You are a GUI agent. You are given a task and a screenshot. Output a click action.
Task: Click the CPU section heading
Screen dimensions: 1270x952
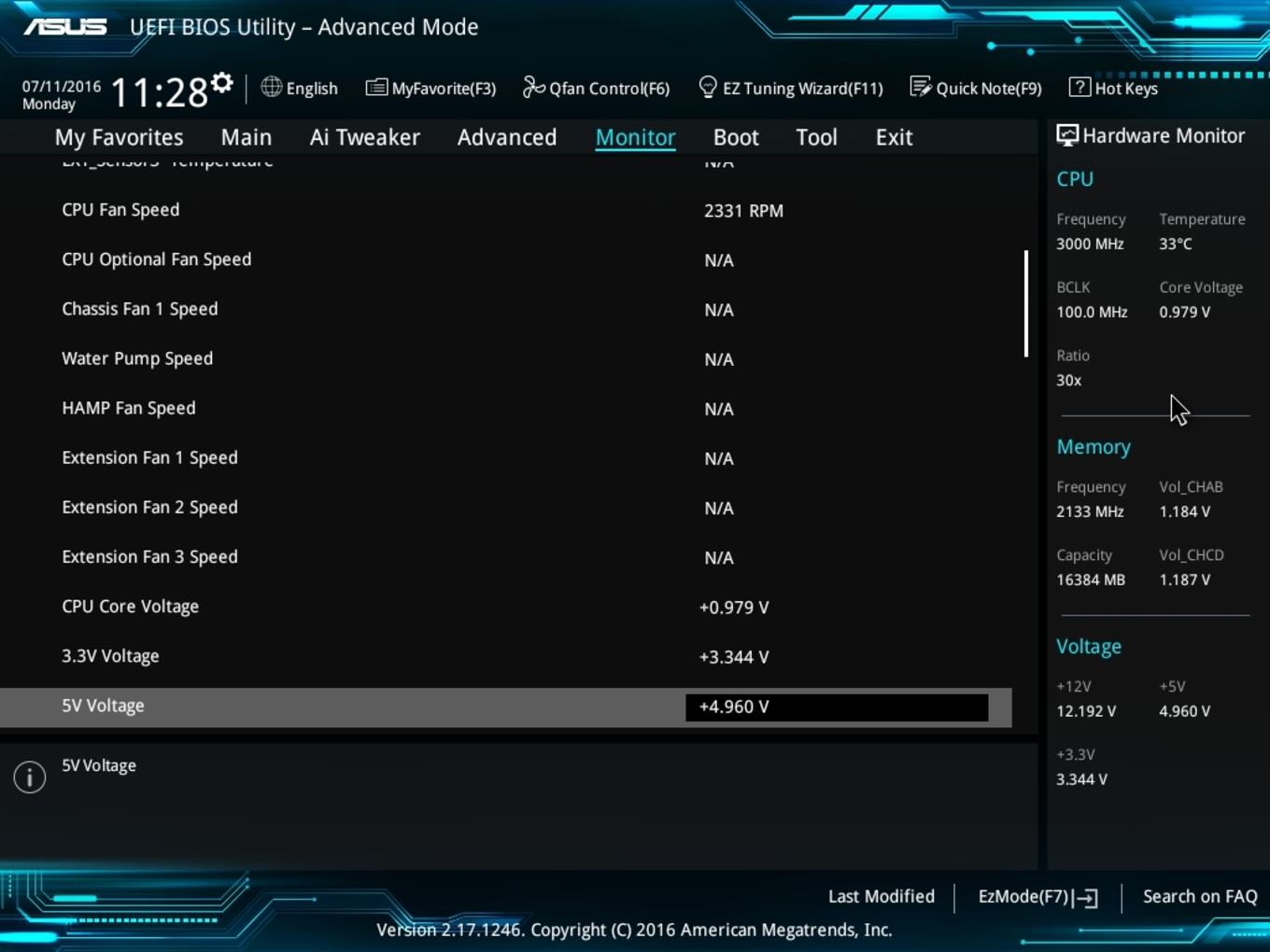(x=1075, y=179)
